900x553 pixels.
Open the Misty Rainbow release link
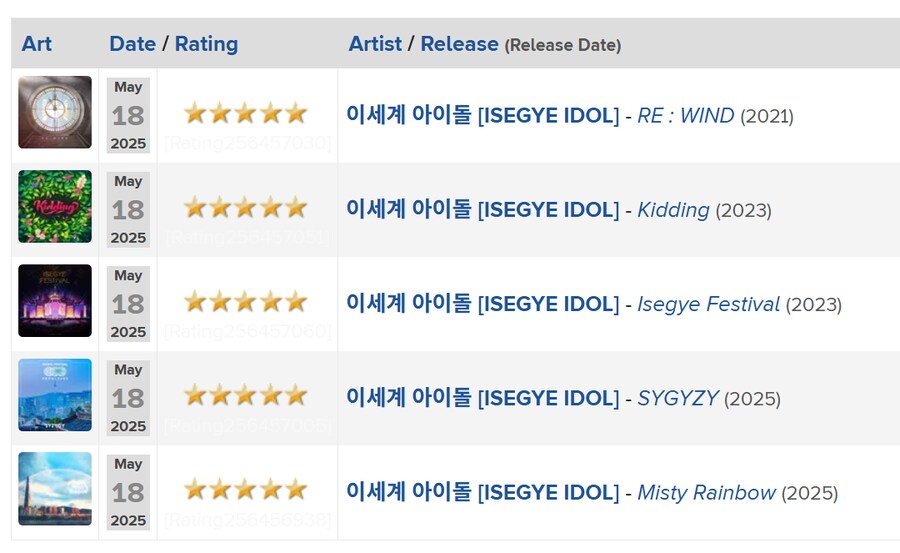pyautogui.click(x=706, y=492)
